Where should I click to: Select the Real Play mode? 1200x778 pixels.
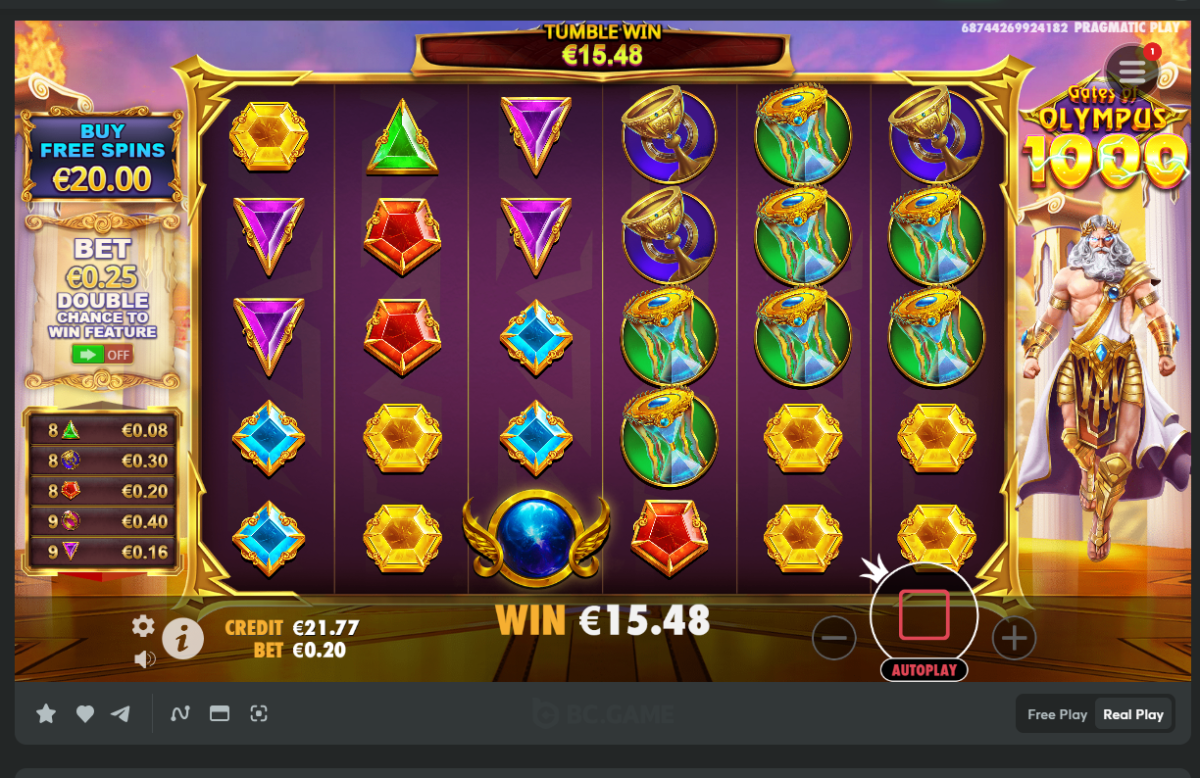coord(1133,714)
